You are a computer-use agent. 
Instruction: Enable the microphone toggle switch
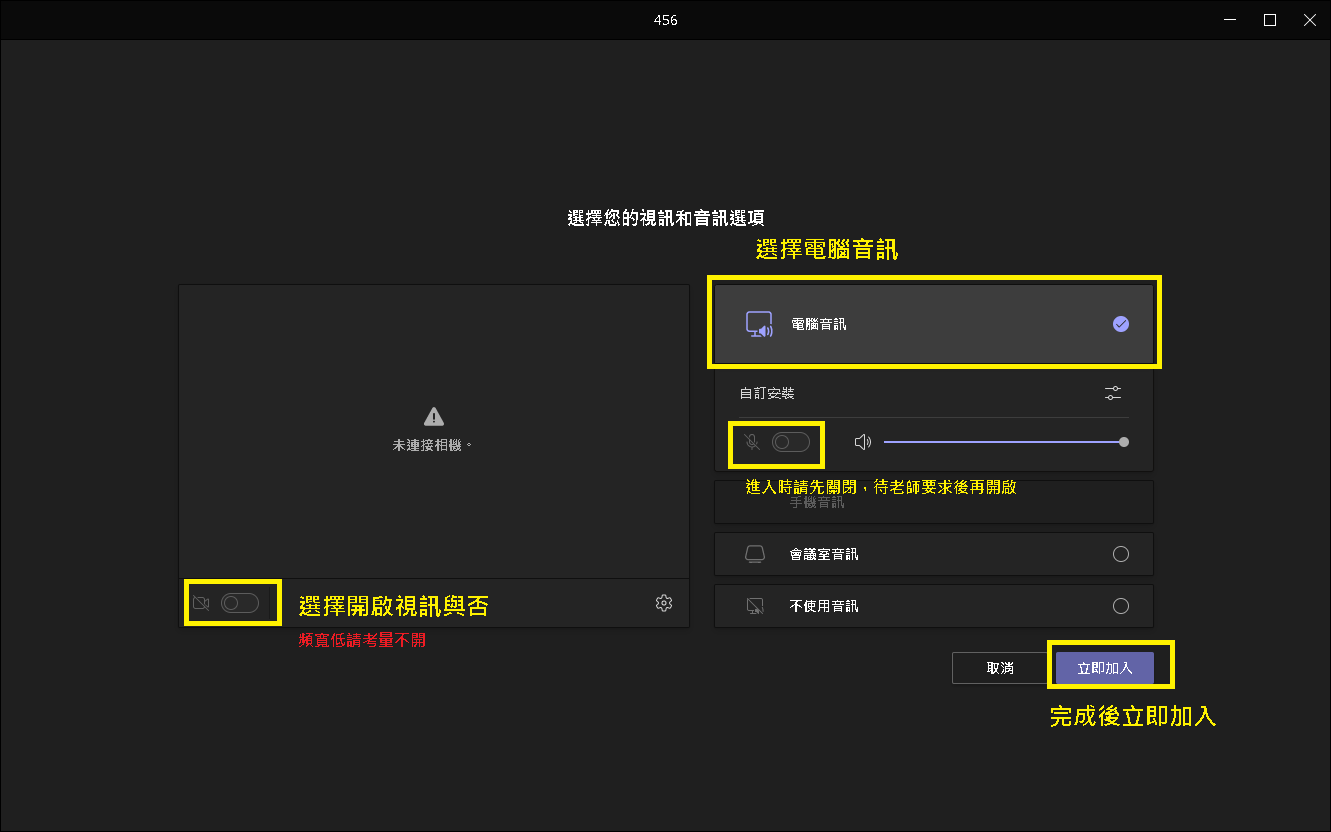point(791,442)
